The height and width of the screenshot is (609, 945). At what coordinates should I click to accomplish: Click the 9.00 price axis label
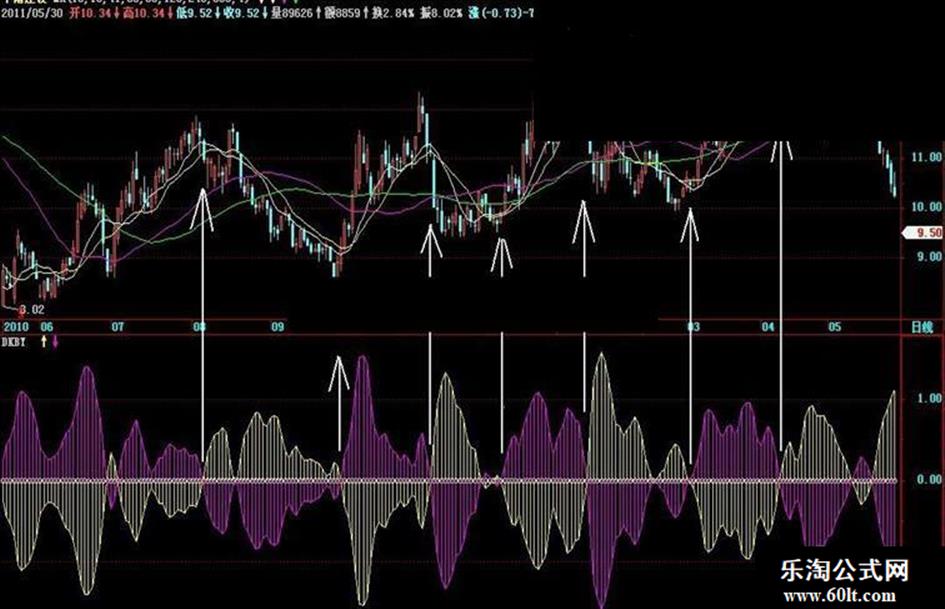click(929, 257)
